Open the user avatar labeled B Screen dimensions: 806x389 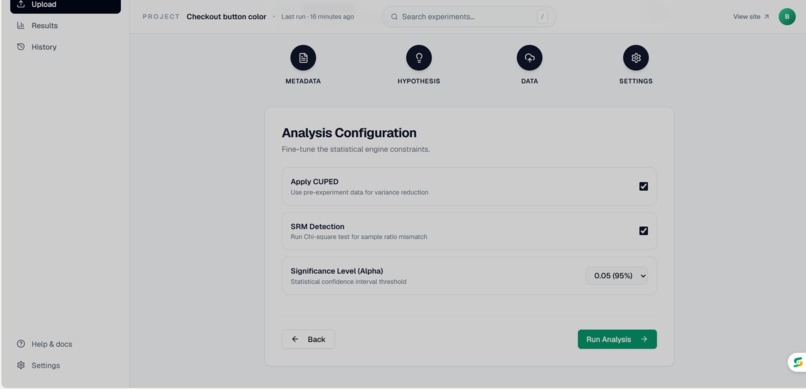787,16
